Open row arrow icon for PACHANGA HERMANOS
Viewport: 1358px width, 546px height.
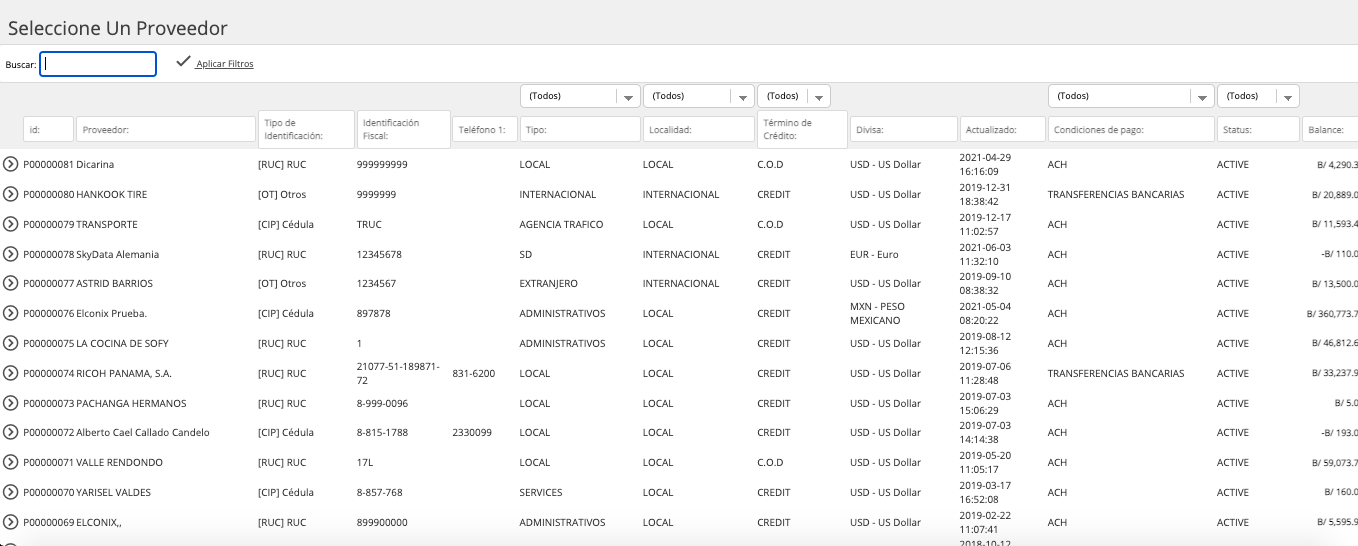pyautogui.click(x=11, y=403)
